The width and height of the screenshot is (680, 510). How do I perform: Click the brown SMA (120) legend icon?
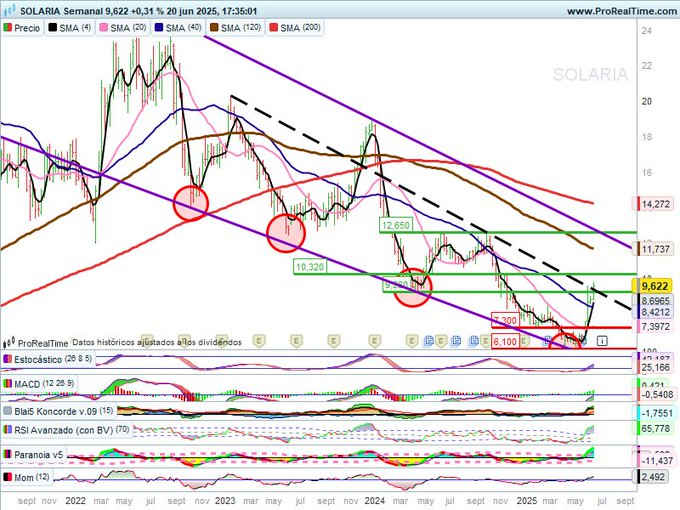[x=214, y=28]
